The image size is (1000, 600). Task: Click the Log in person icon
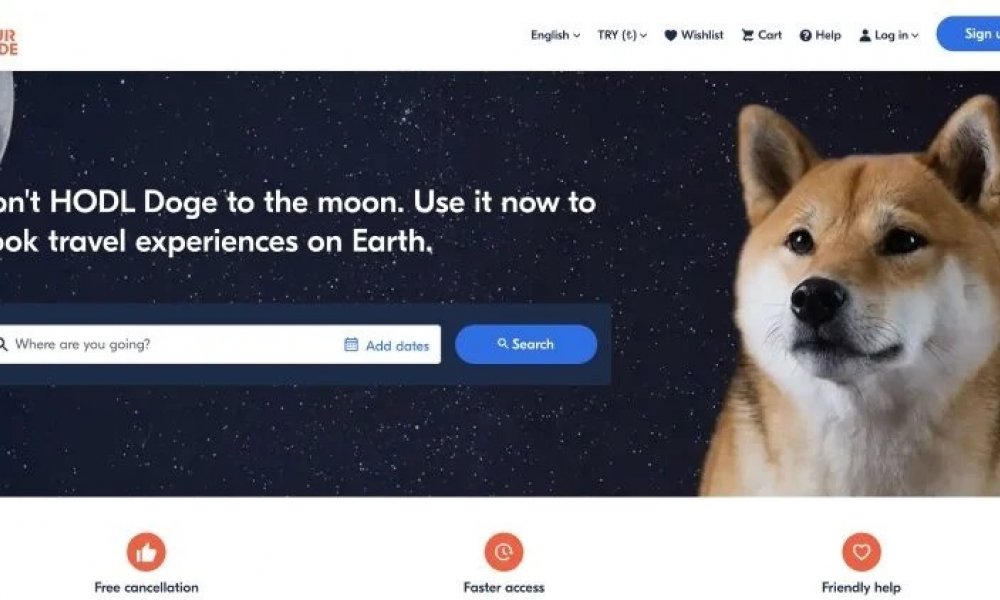point(865,36)
